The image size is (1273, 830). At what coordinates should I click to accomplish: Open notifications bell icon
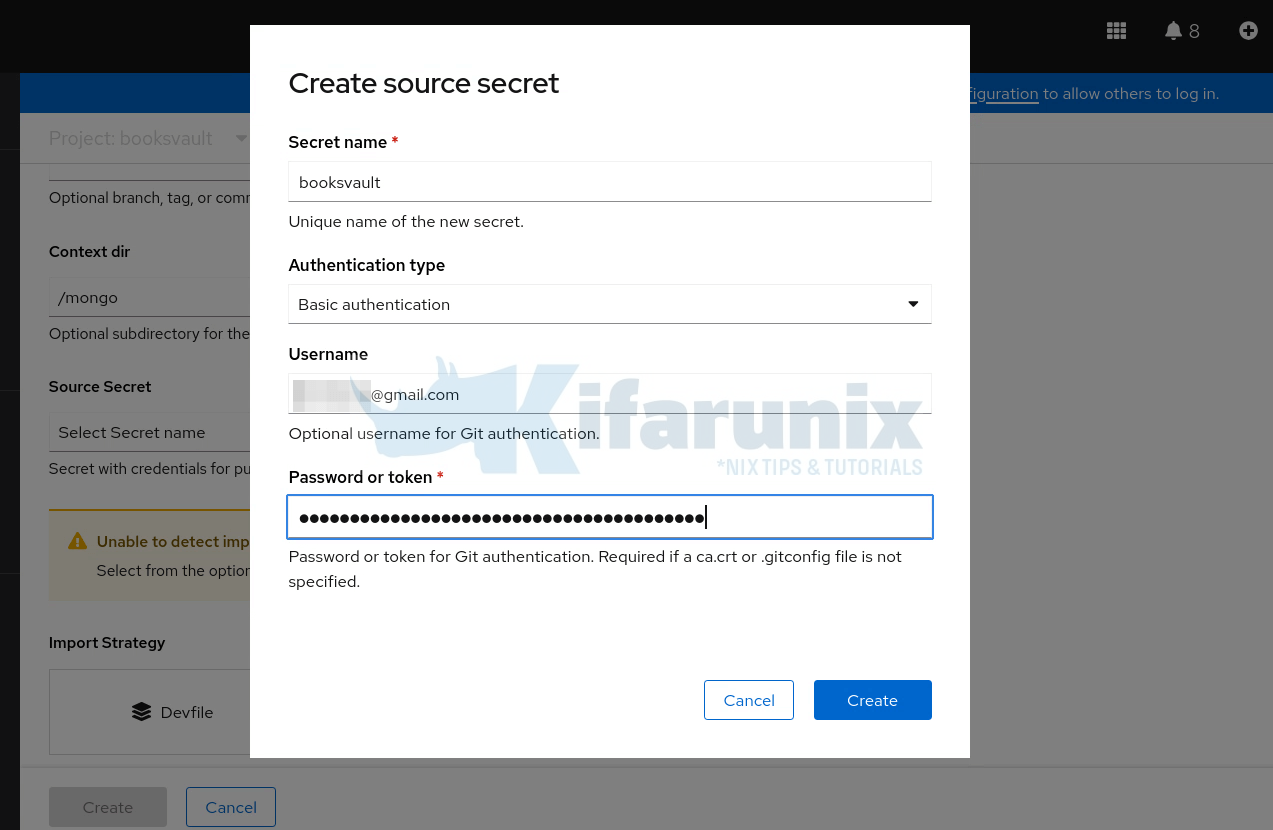point(1173,31)
